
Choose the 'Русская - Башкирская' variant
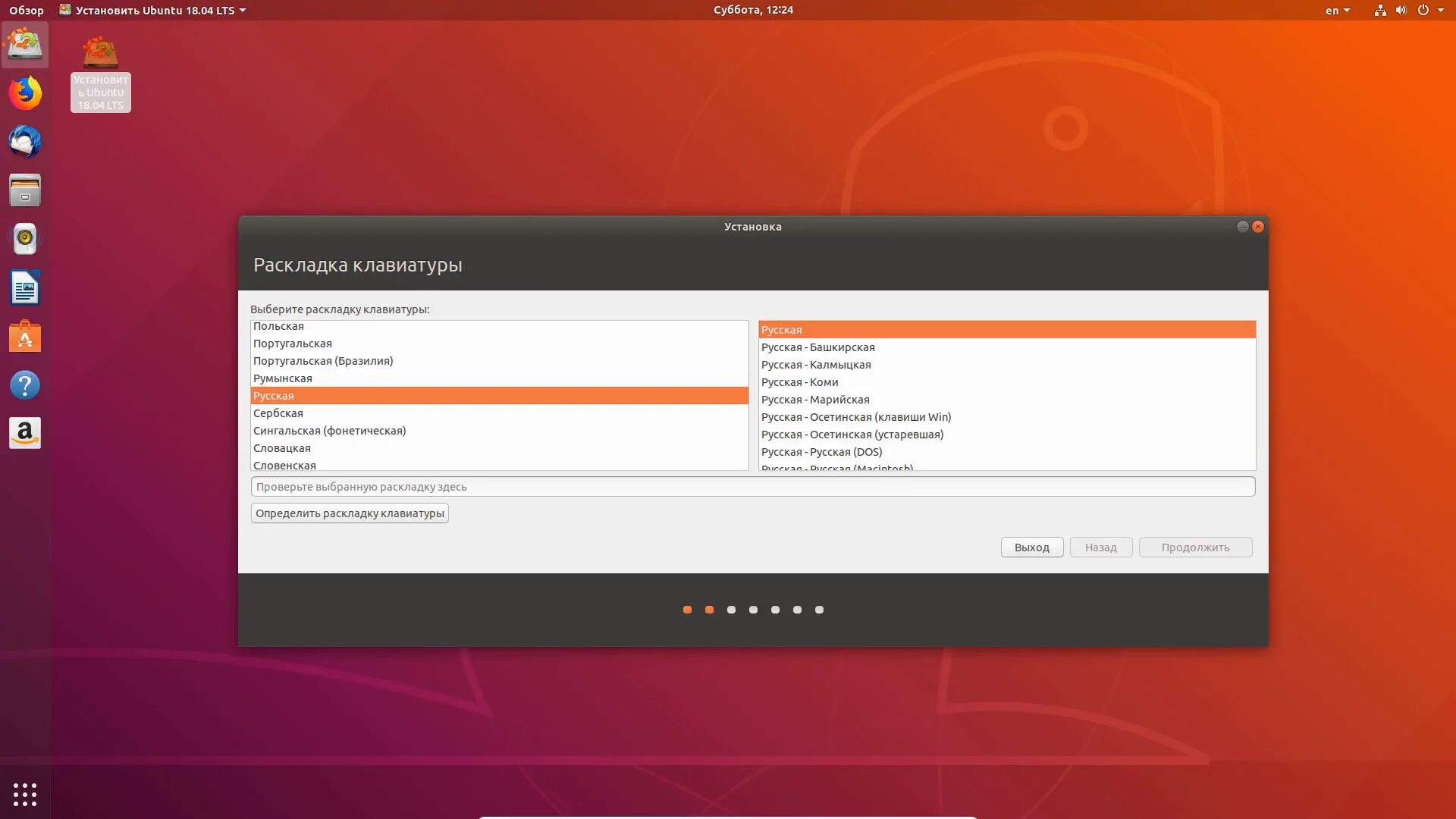point(817,347)
